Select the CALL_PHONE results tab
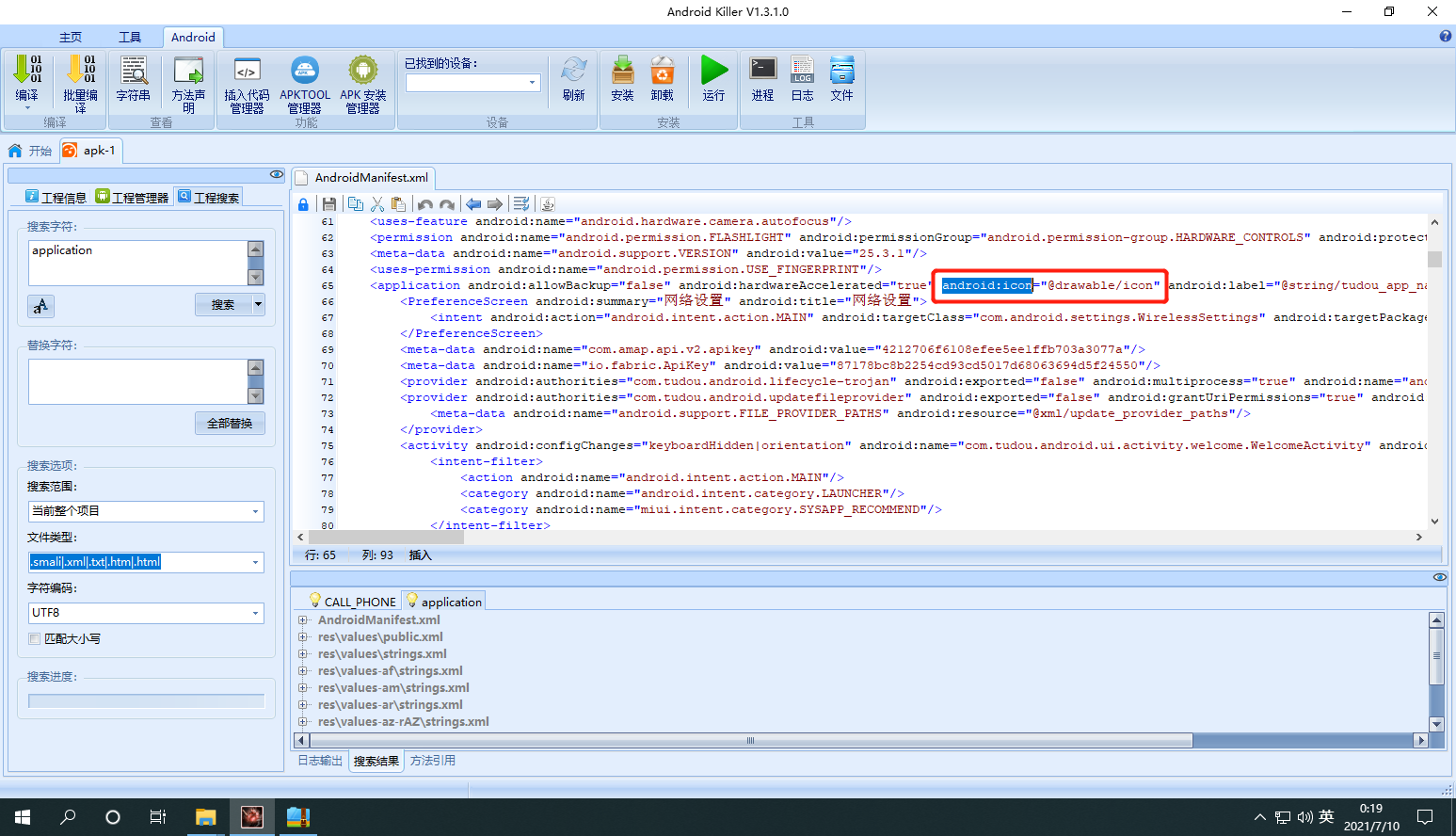The height and width of the screenshot is (836, 1456). point(352,602)
